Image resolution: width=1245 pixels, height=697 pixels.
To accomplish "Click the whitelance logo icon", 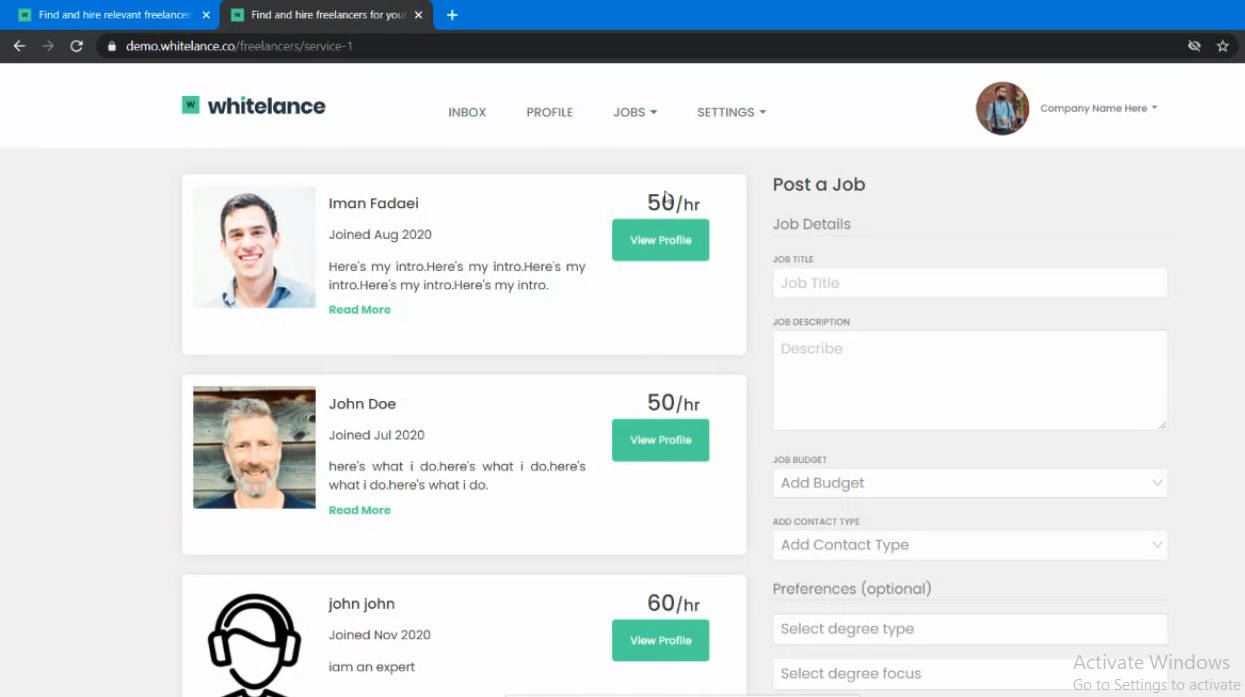I will [x=190, y=105].
